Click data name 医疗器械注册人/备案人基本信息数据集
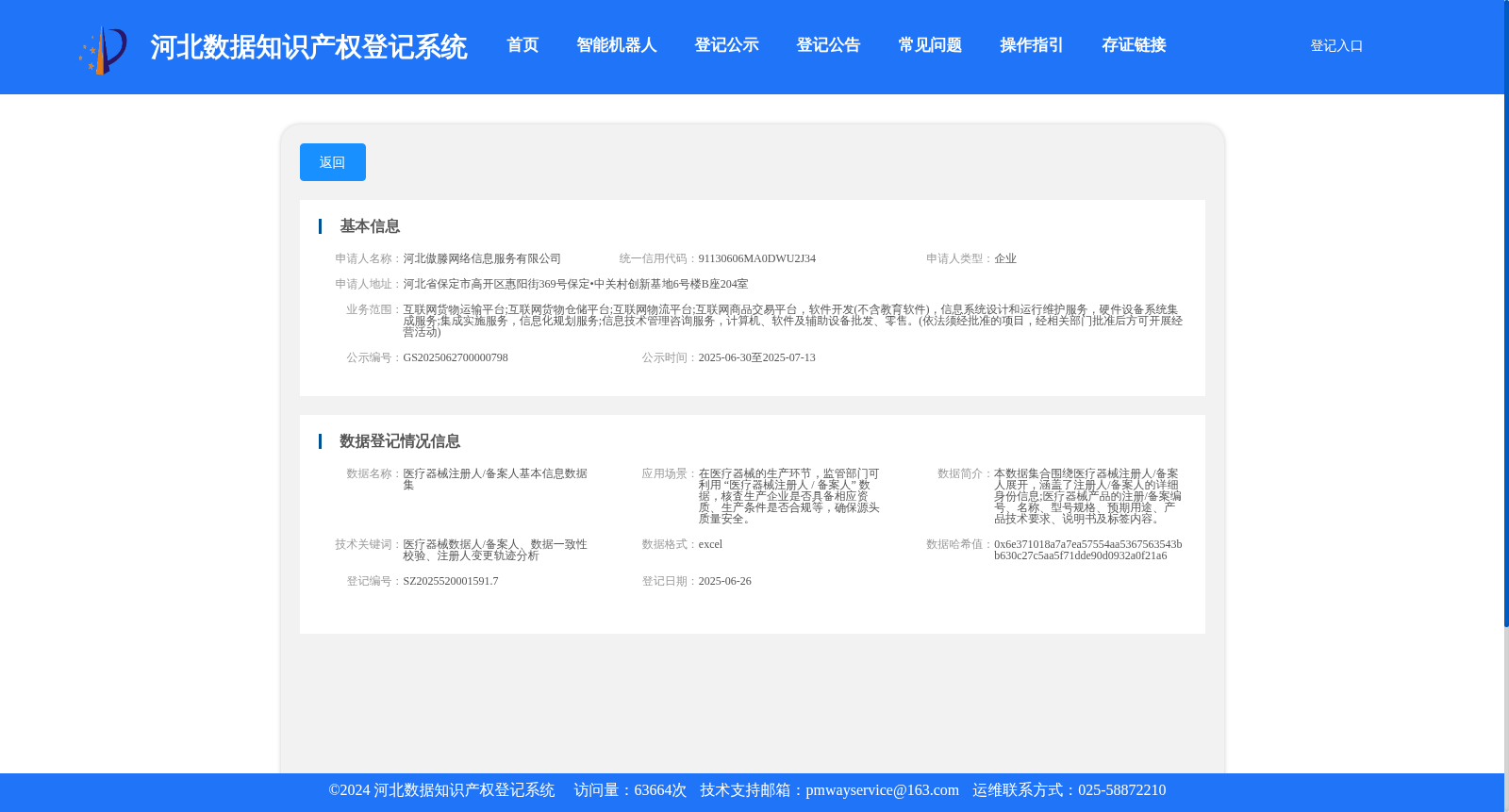This screenshot has width=1509, height=812. click(x=495, y=479)
